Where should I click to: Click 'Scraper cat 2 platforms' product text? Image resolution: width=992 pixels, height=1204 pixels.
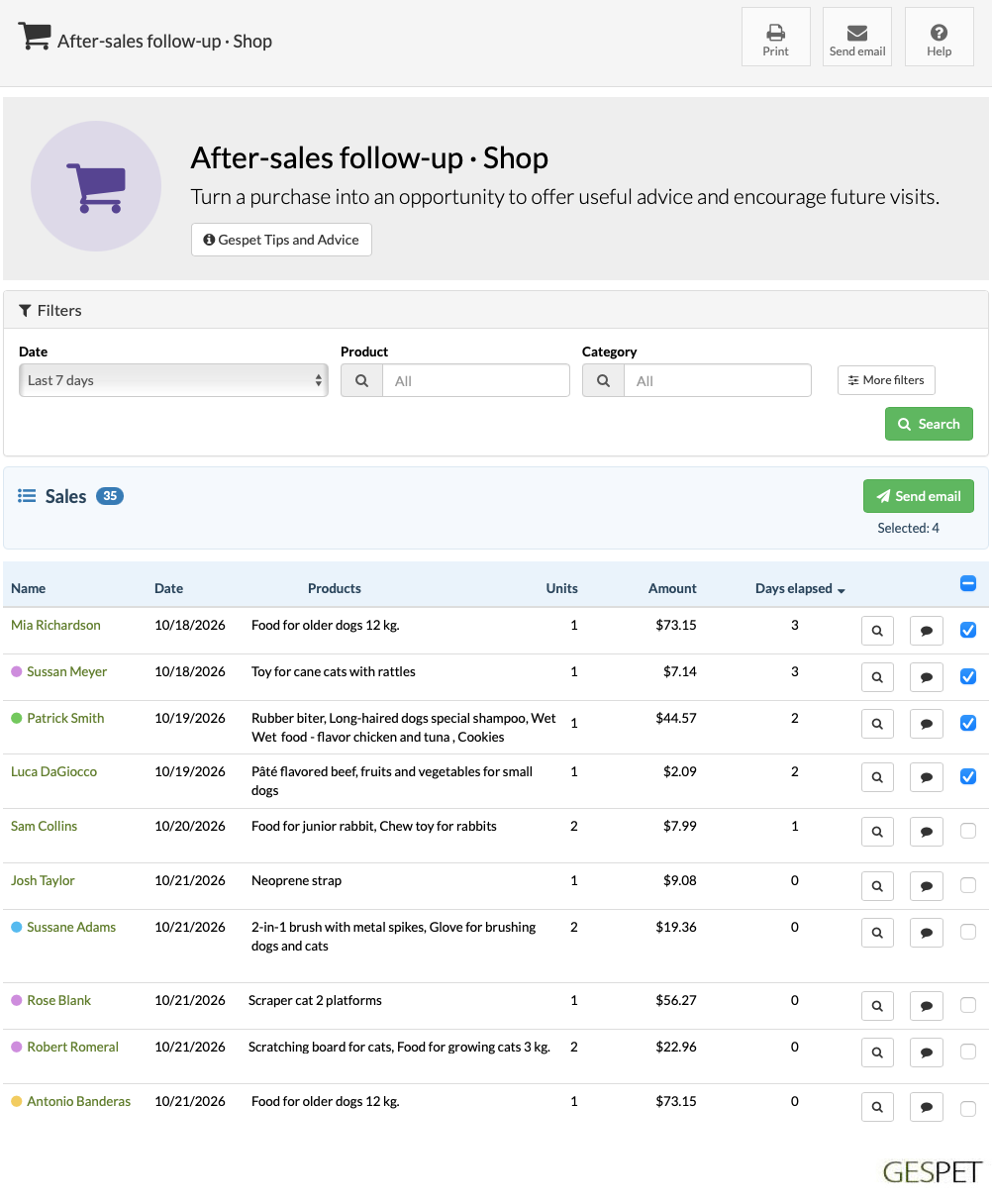(x=315, y=1000)
